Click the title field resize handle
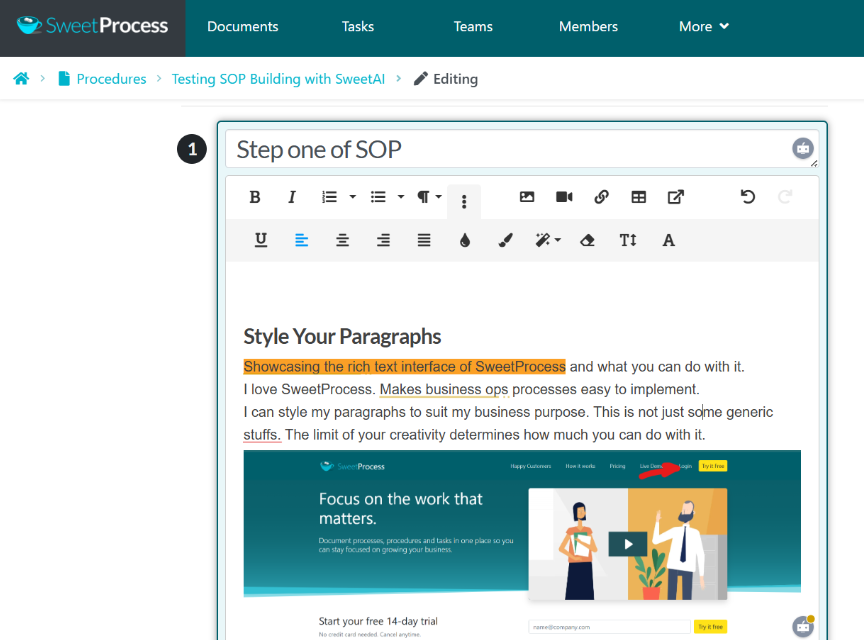The width and height of the screenshot is (864, 640). point(814,163)
